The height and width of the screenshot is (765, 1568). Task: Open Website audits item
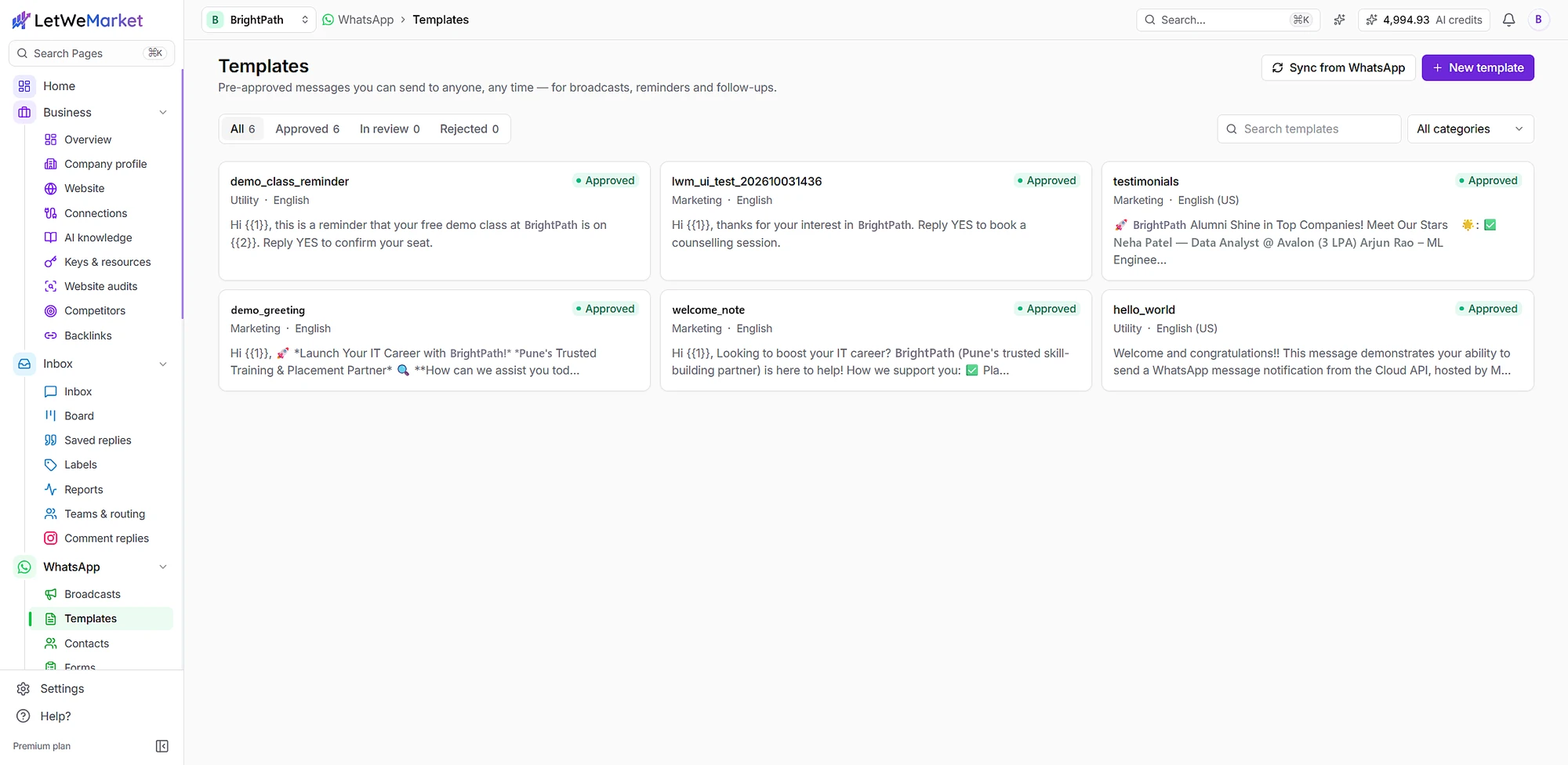100,286
